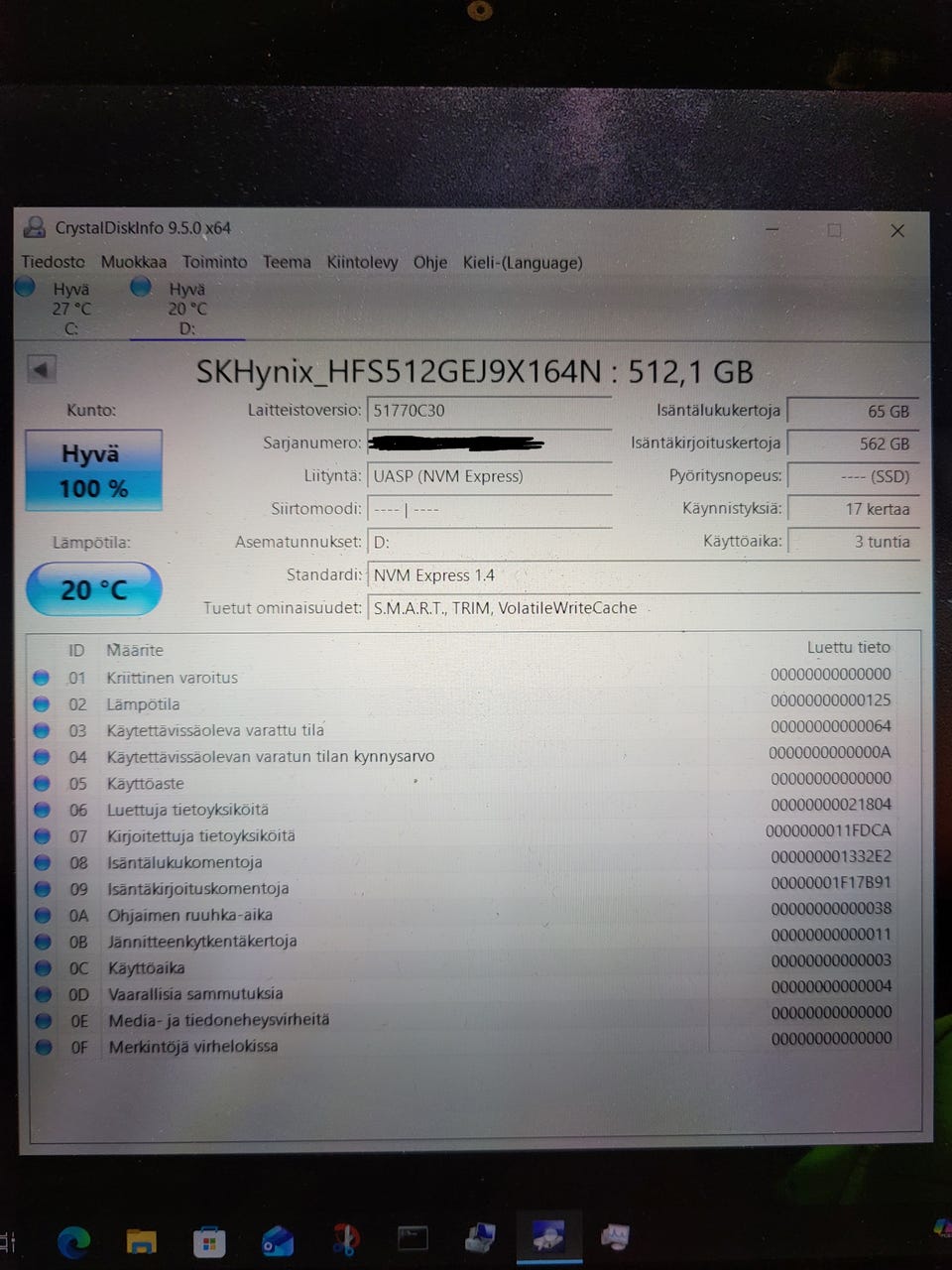Image resolution: width=952 pixels, height=1270 pixels.
Task: Click status dot for Käyttöaste row
Action: coord(42,783)
